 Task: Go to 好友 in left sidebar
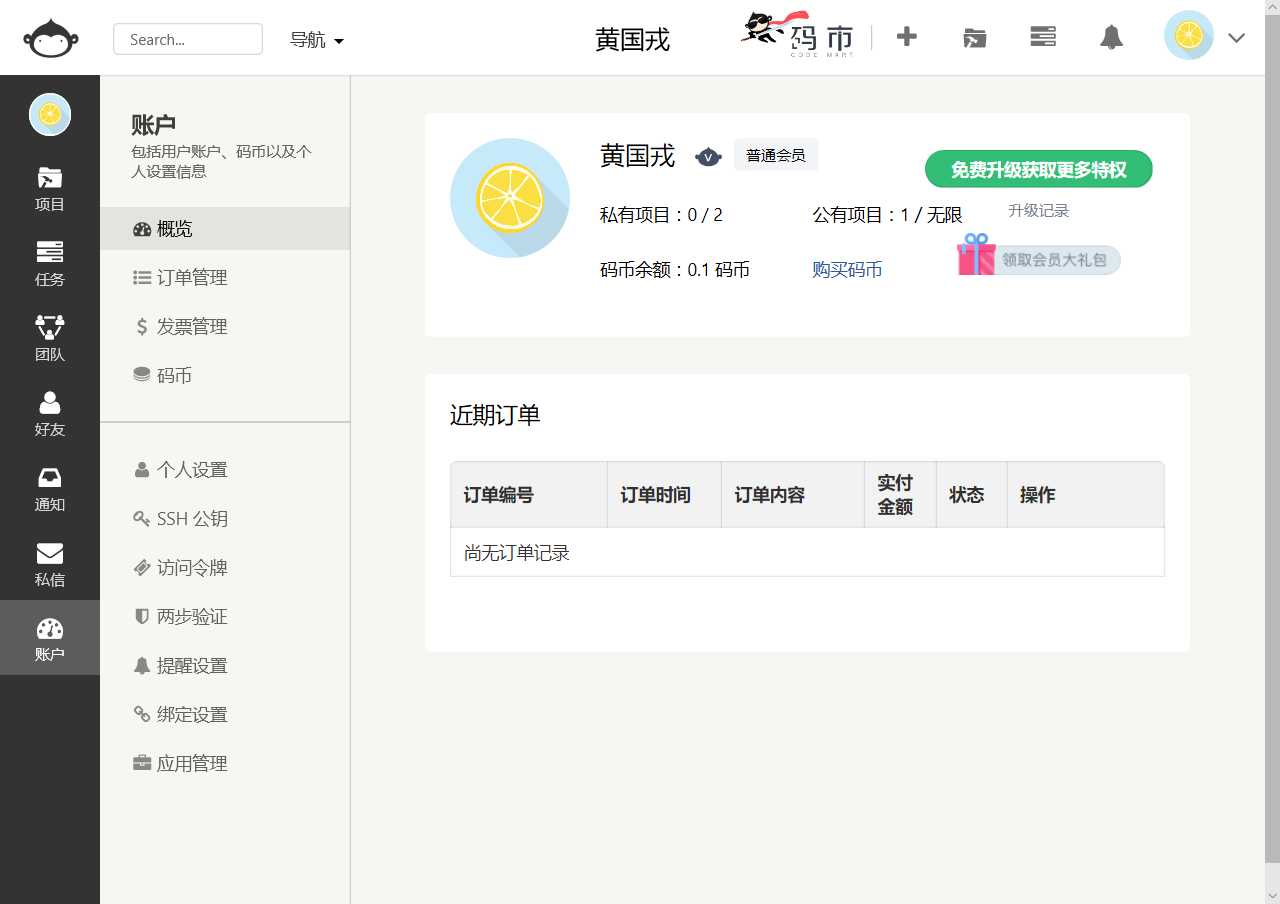[50, 414]
